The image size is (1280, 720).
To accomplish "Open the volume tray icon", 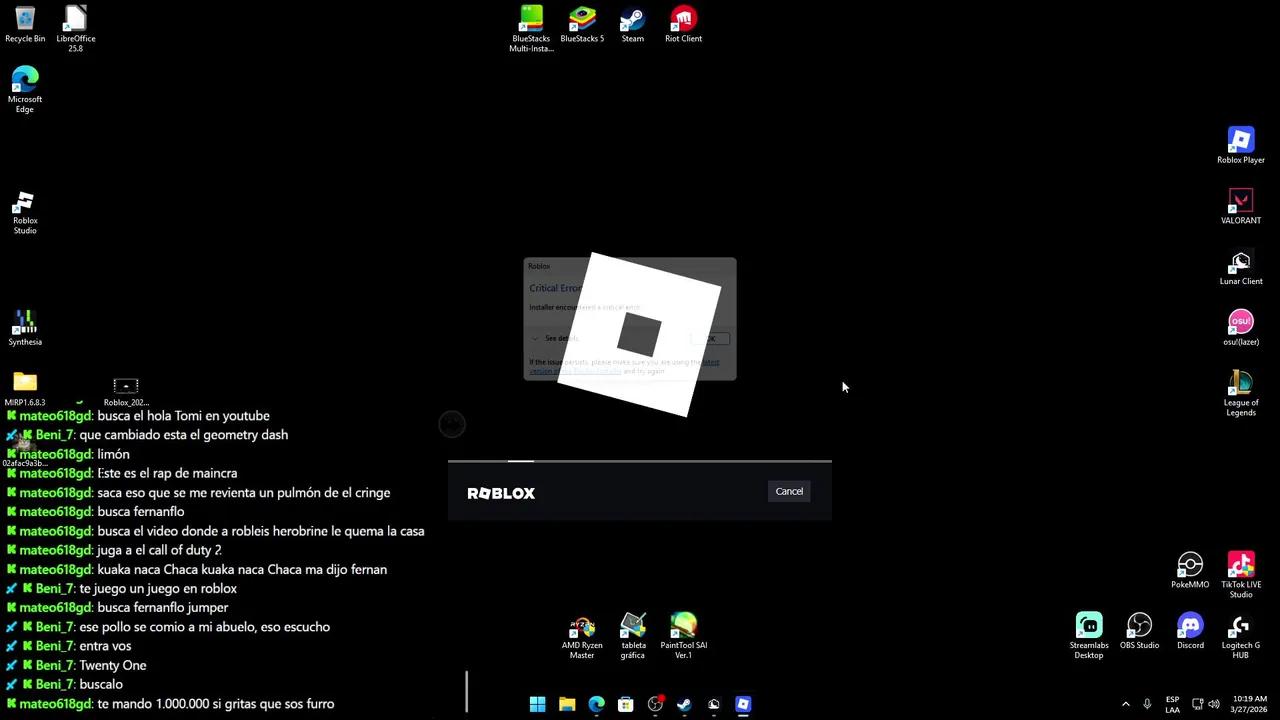I will [x=1214, y=704].
